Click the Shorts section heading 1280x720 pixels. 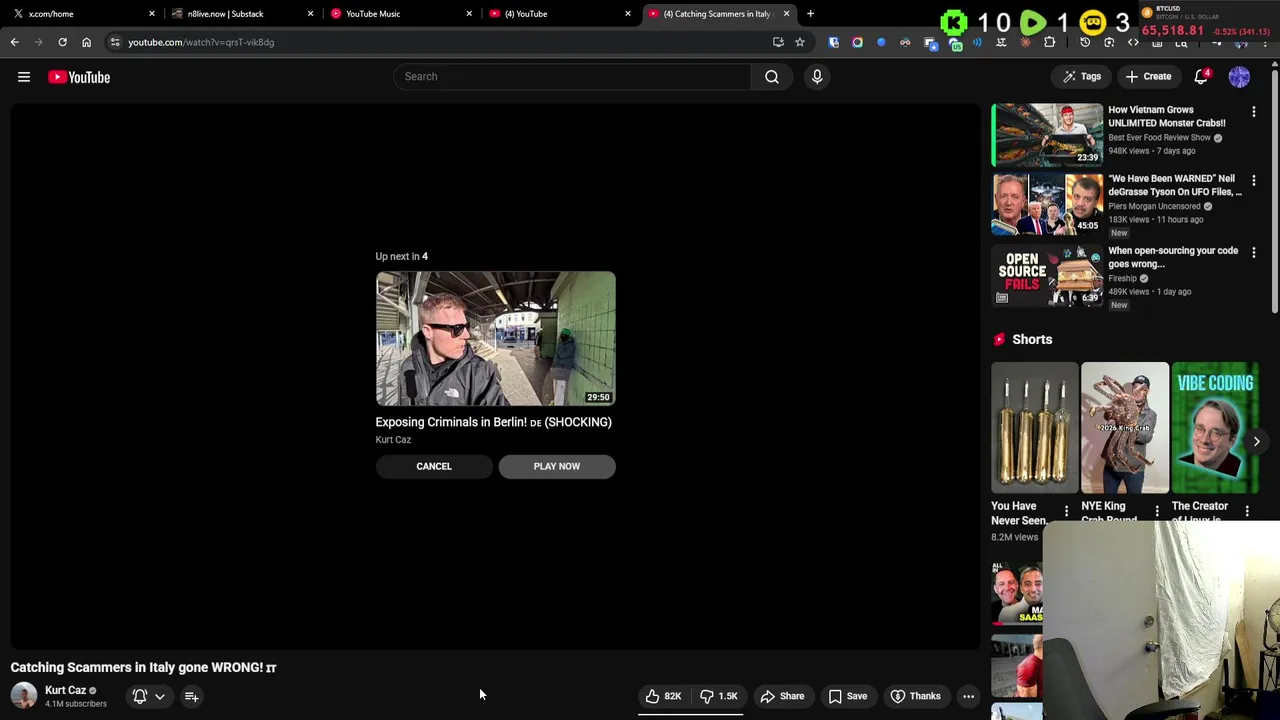click(1032, 339)
